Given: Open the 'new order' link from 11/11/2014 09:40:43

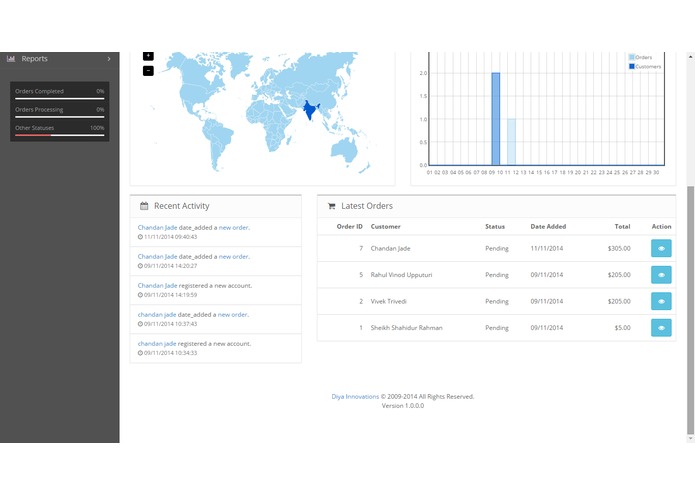Looking at the screenshot, I should (x=234, y=227).
